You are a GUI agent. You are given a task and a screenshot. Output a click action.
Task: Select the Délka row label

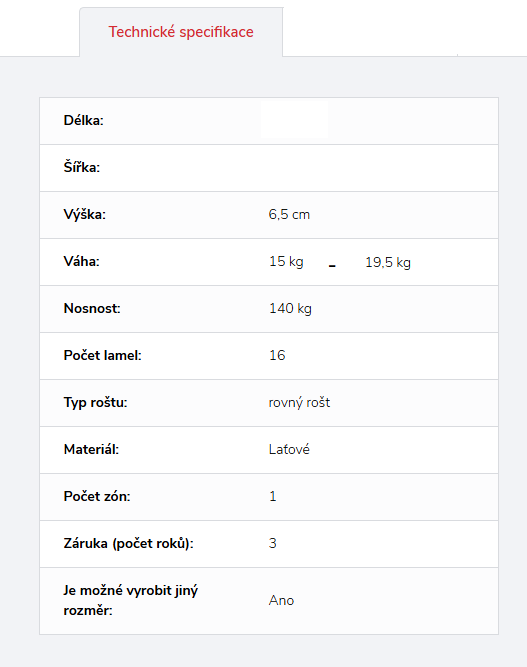(83, 120)
